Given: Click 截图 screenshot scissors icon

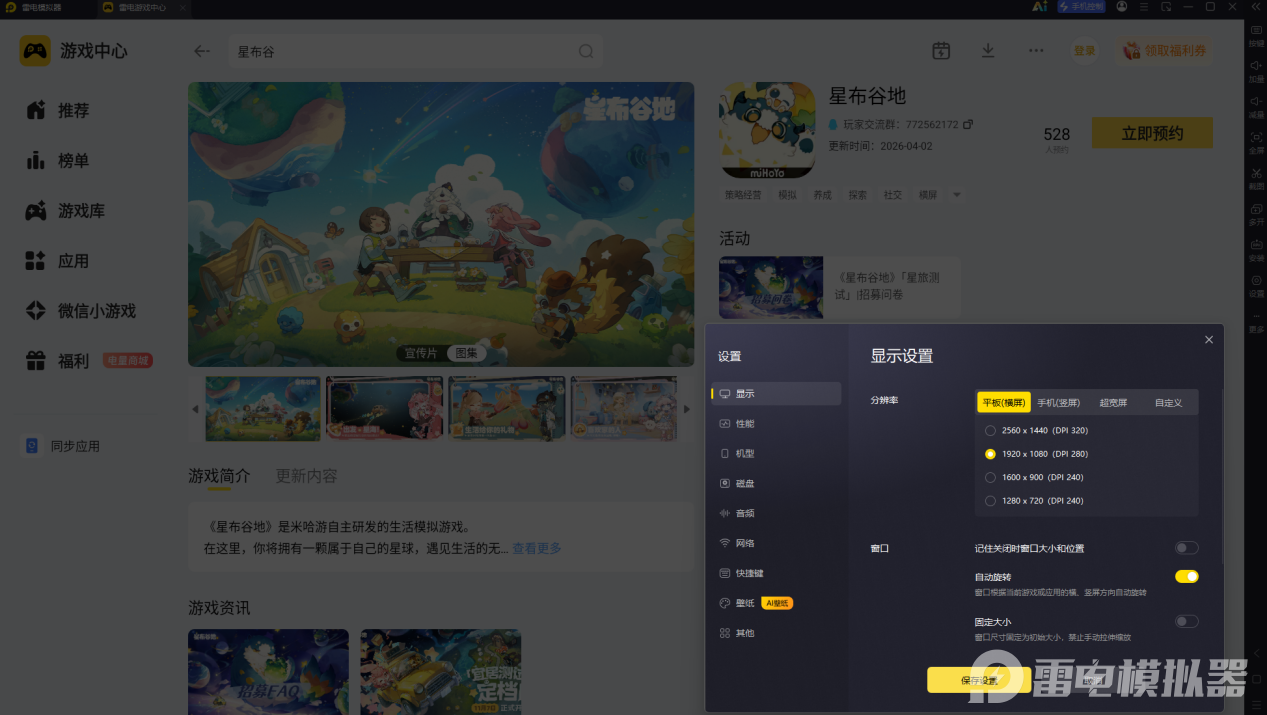Looking at the screenshot, I should tap(1256, 179).
